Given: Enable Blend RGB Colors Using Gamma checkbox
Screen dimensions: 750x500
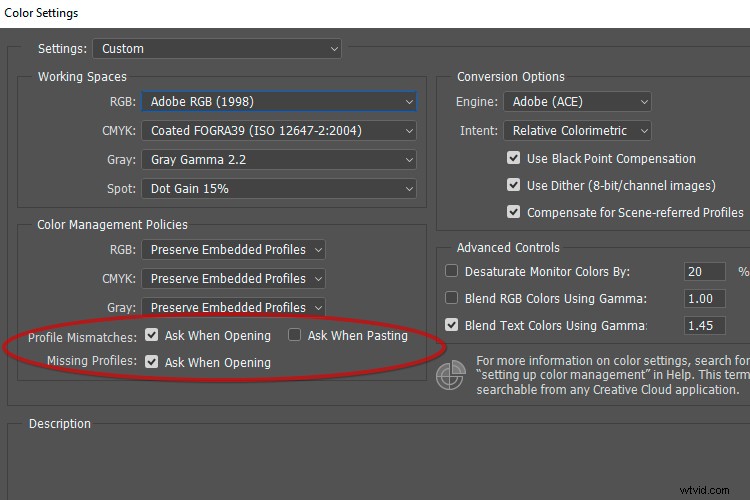Looking at the screenshot, I should pyautogui.click(x=451, y=298).
